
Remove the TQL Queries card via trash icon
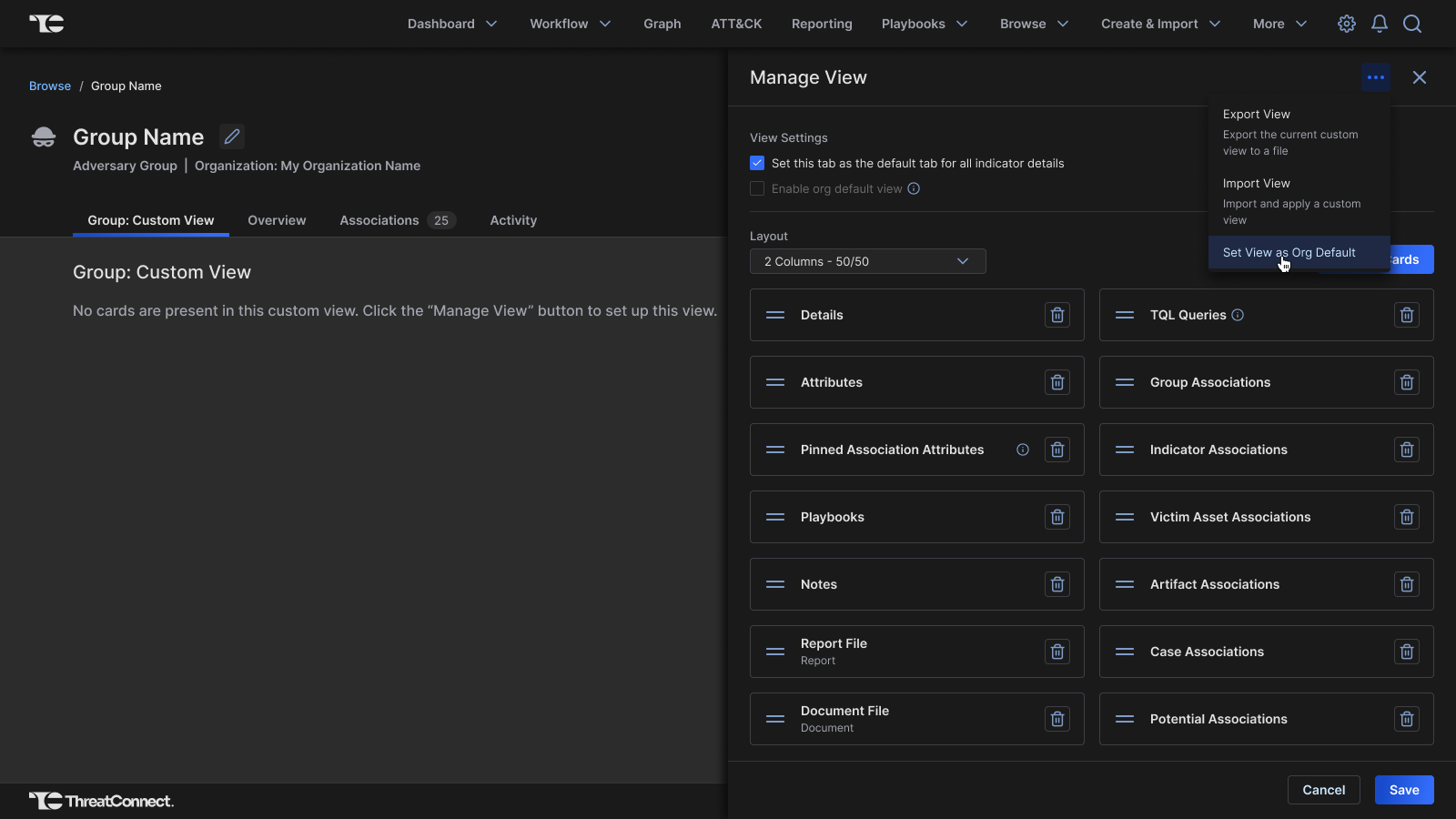pos(1406,315)
